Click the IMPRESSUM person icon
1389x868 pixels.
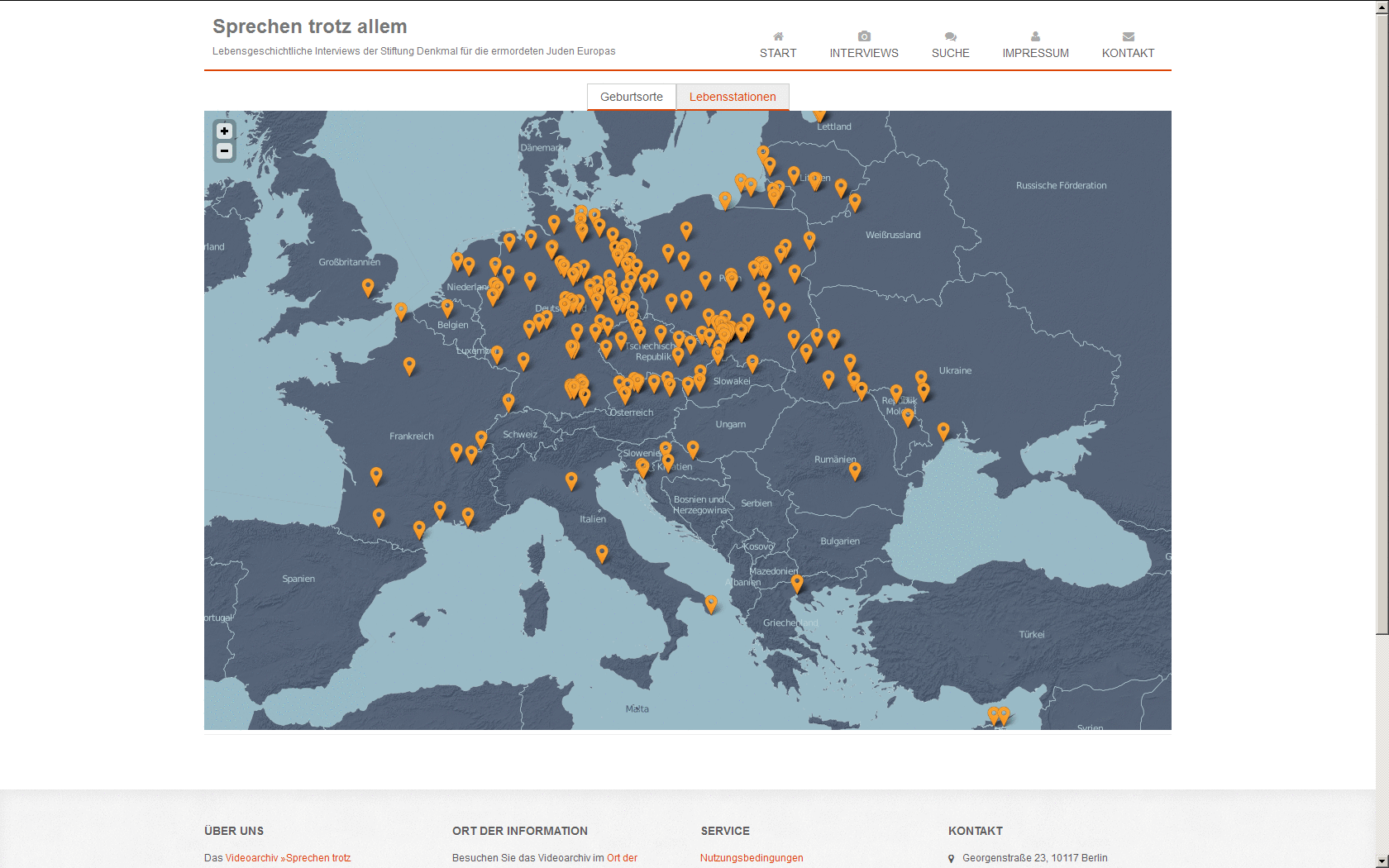(1035, 36)
